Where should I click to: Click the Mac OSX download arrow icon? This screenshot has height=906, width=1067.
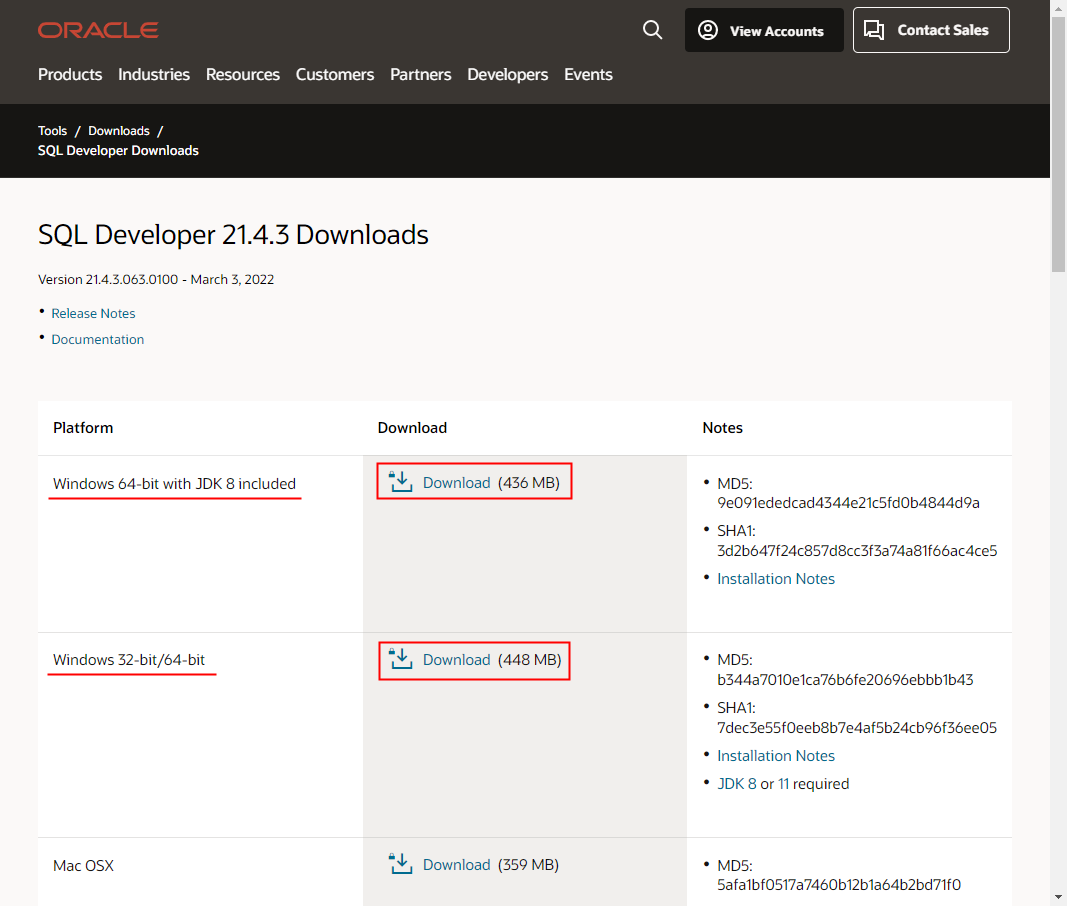pos(400,863)
